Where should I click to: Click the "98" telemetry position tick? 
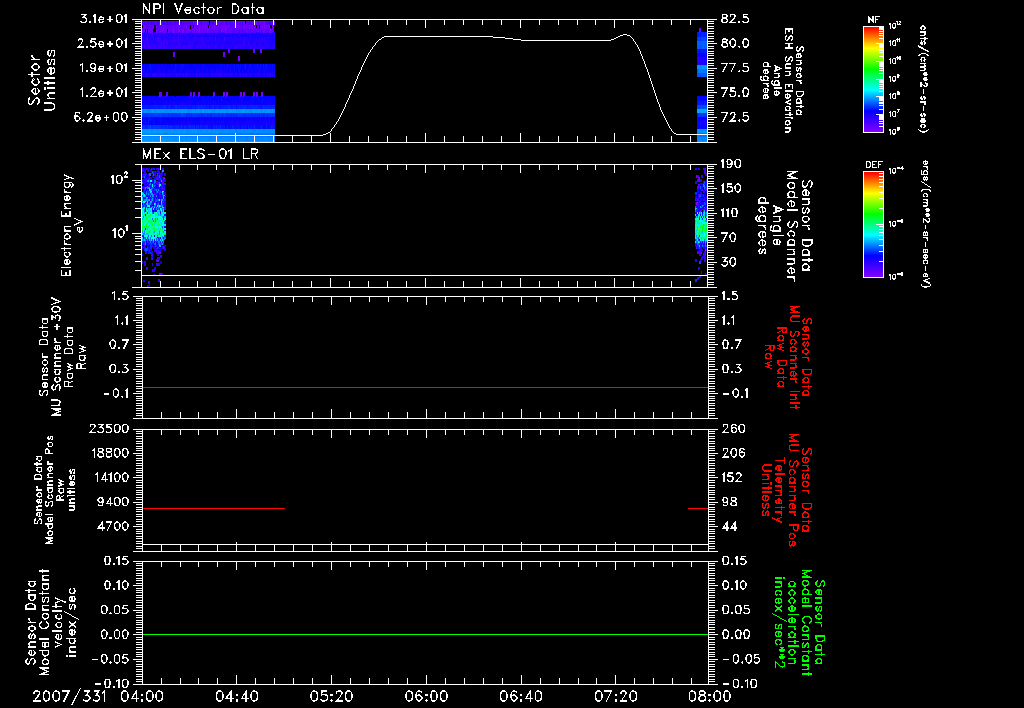point(729,502)
